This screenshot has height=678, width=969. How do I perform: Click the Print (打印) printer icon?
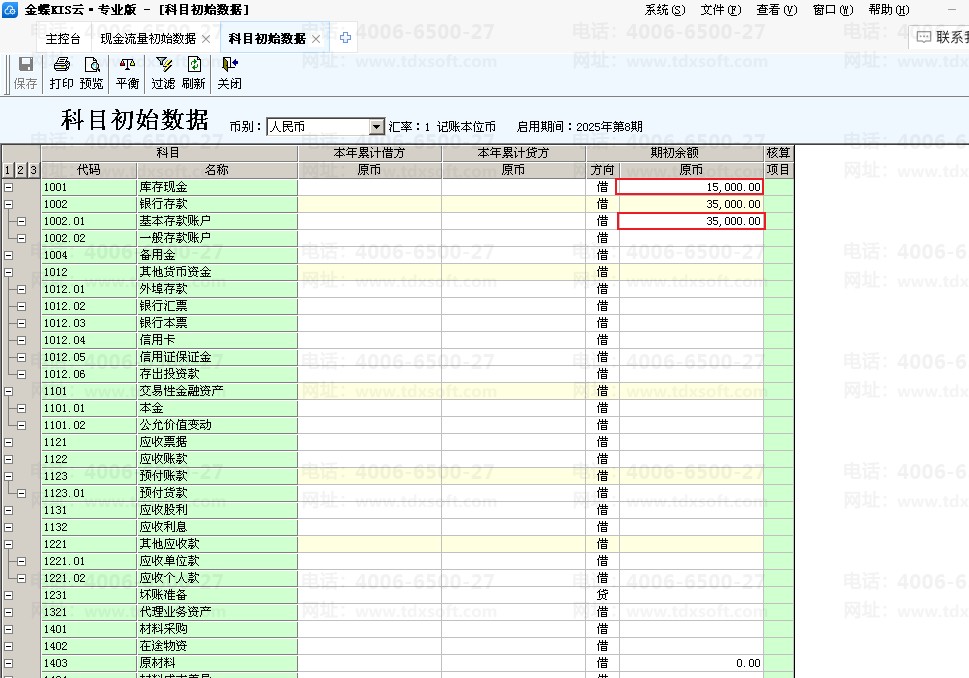pyautogui.click(x=62, y=74)
